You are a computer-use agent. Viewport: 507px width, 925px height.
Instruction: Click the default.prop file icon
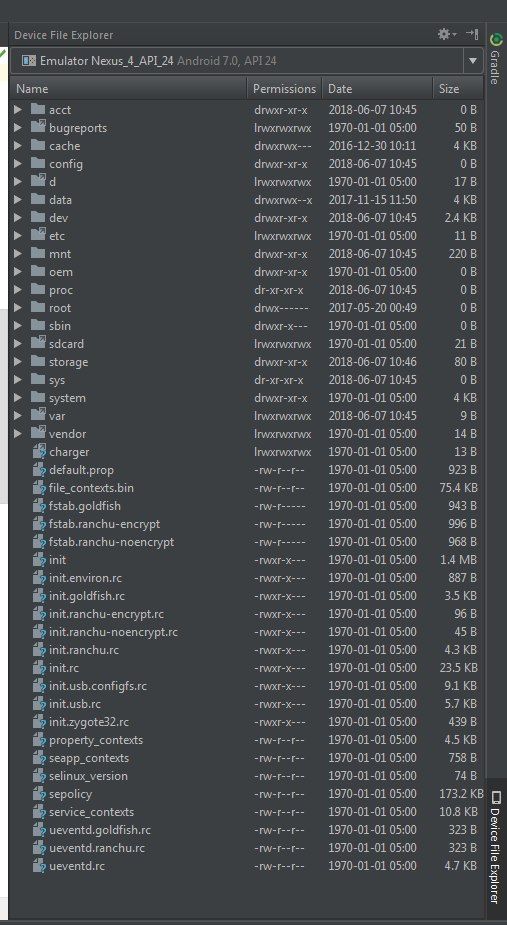click(x=39, y=470)
